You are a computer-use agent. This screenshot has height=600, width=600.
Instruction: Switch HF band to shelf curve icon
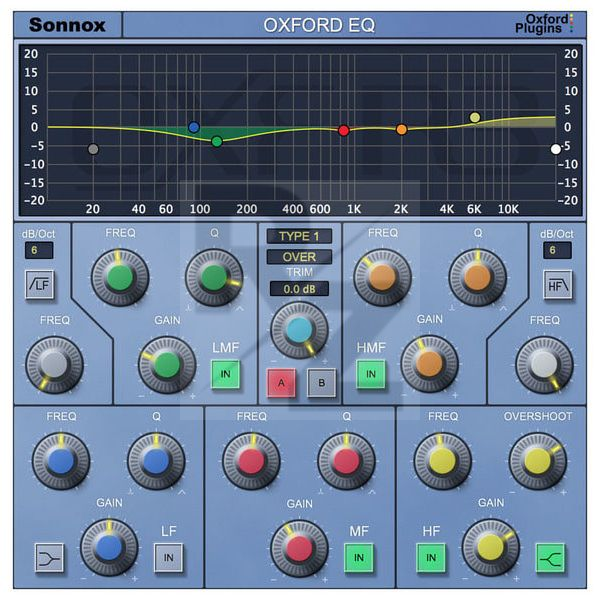[550, 558]
